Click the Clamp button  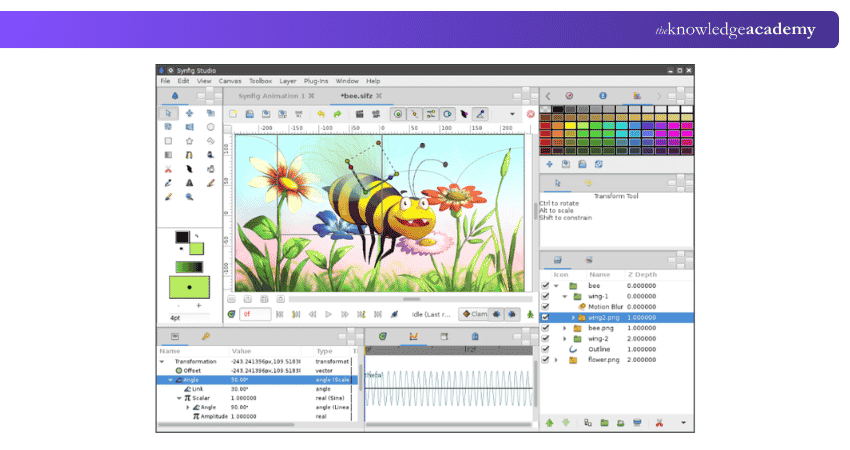(x=474, y=314)
